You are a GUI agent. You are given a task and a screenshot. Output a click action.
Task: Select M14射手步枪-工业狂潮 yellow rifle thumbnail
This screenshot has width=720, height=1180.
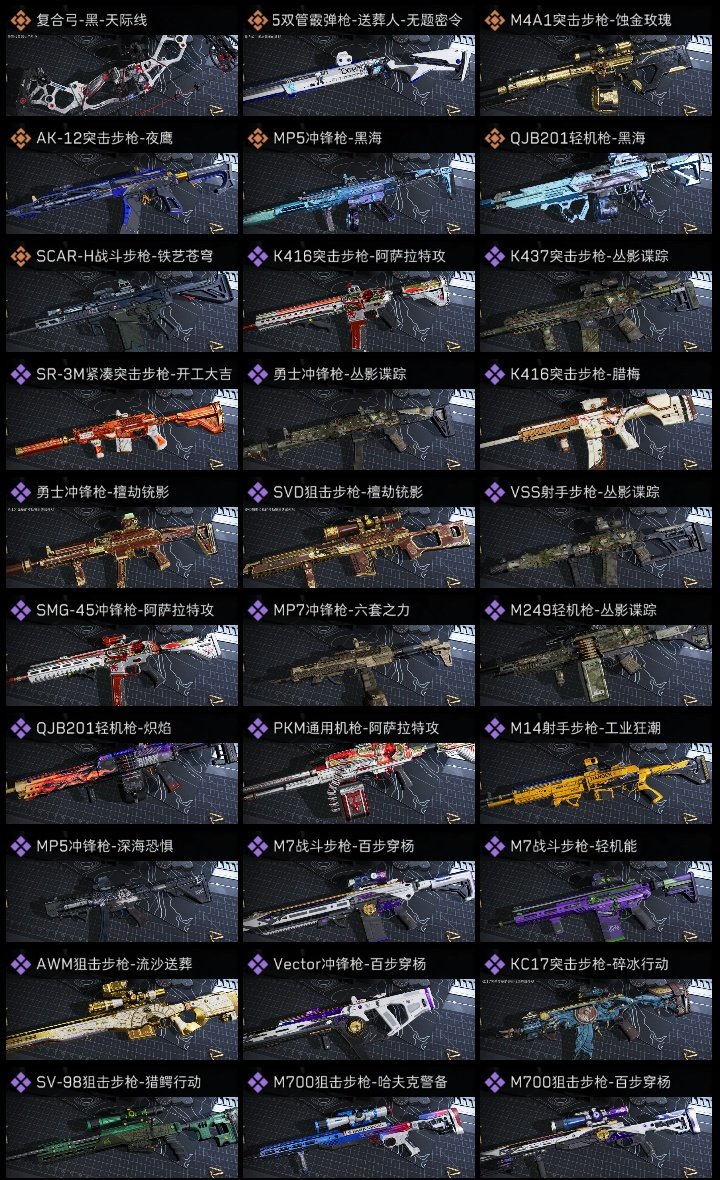coord(596,783)
